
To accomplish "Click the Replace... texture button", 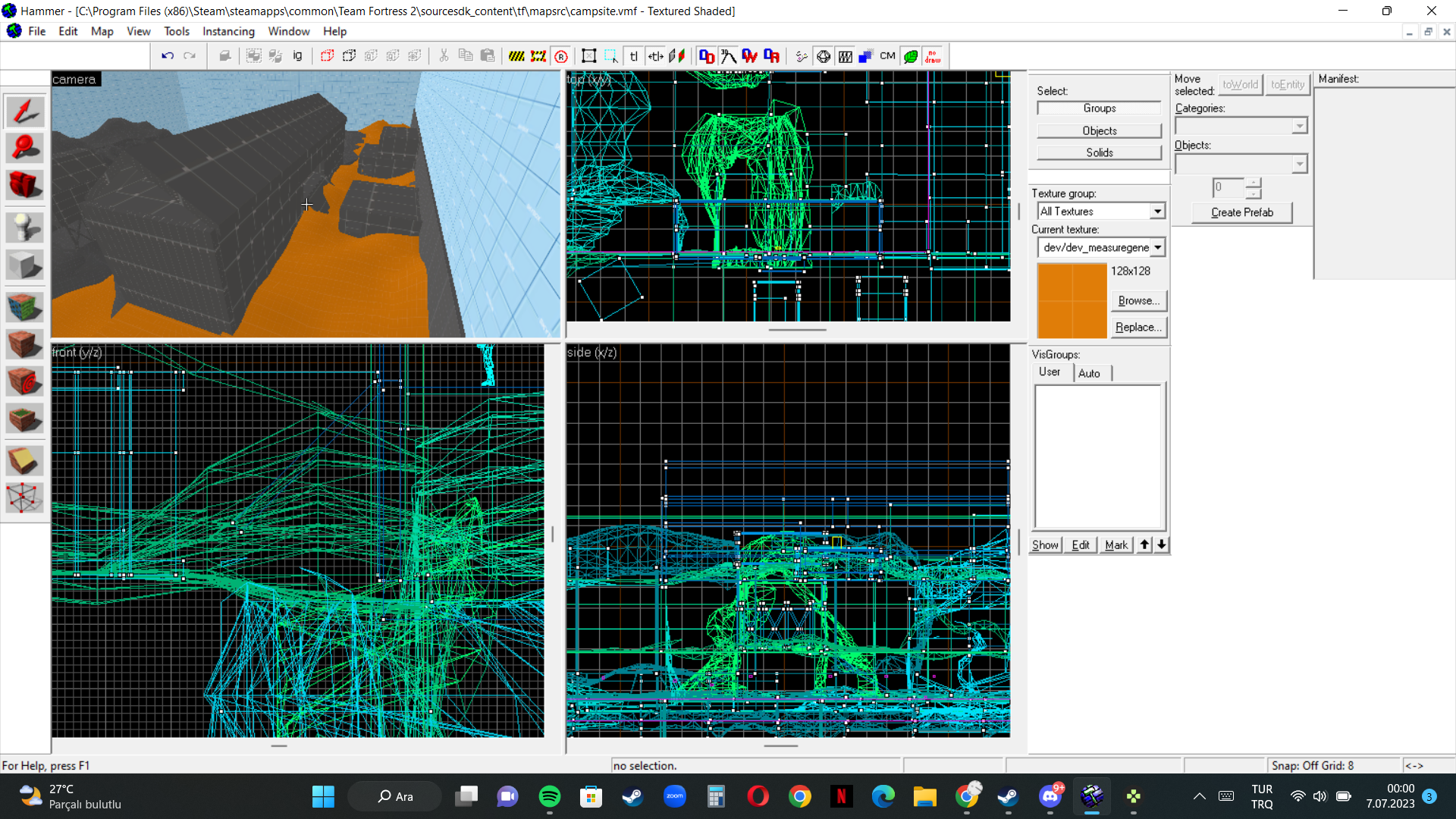I will 1138,327.
